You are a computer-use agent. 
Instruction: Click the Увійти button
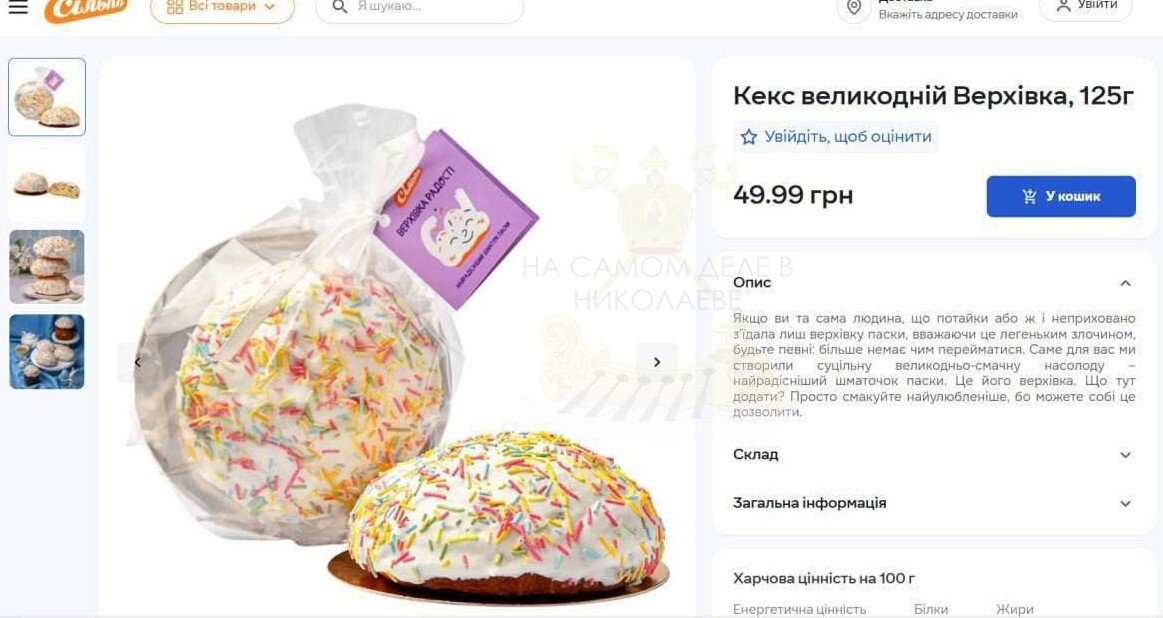pos(1086,7)
